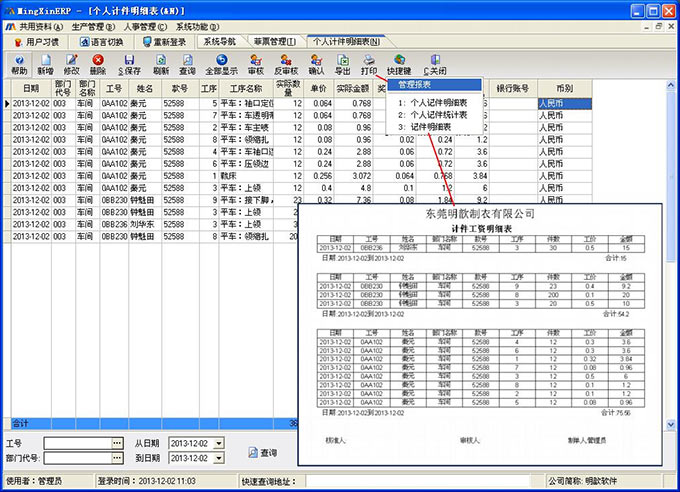Screen dimensions: 680x492
Task: Click the 反审核 unapprove icon
Action: 286,64
